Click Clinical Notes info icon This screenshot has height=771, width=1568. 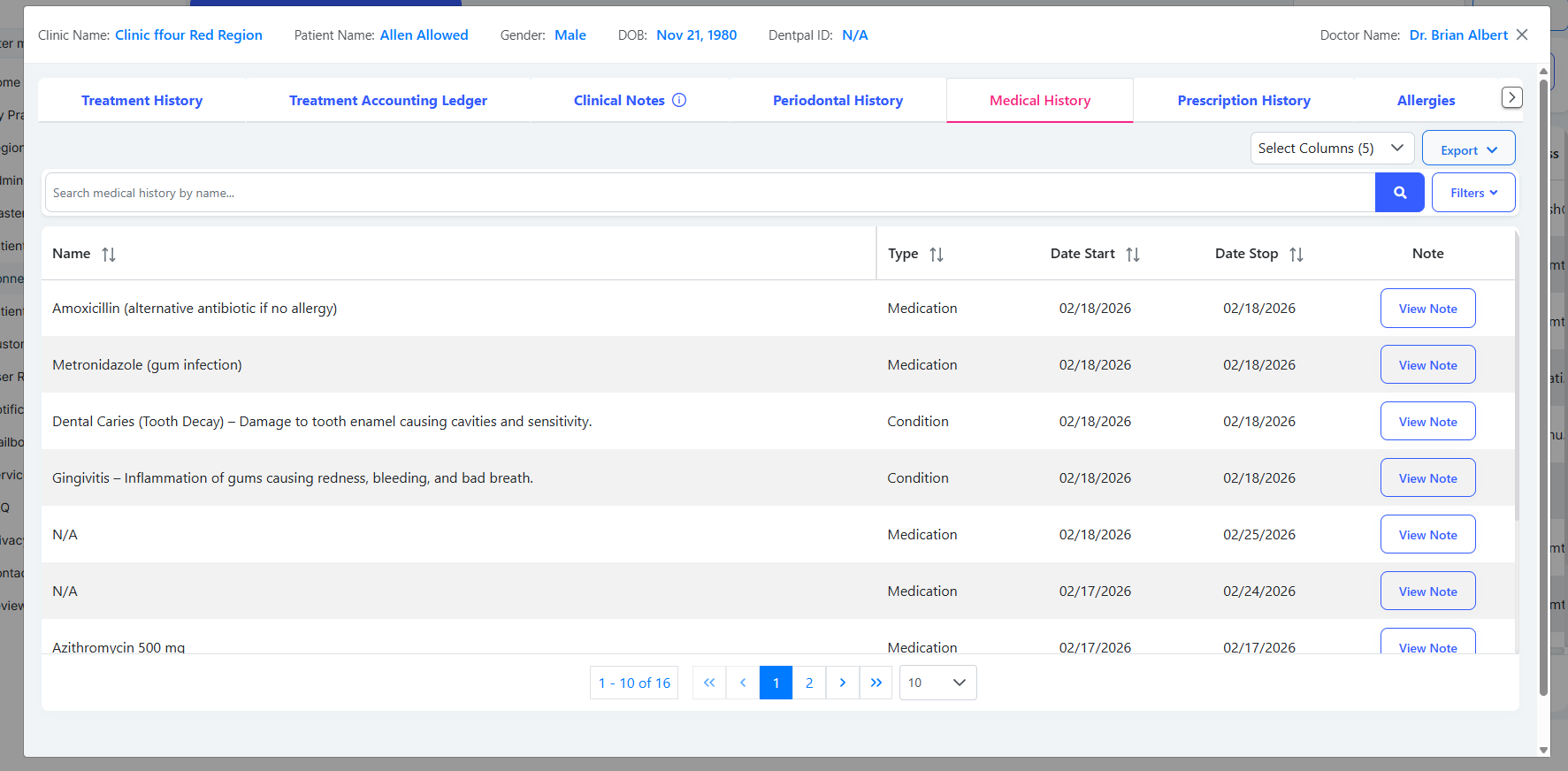pyautogui.click(x=679, y=100)
